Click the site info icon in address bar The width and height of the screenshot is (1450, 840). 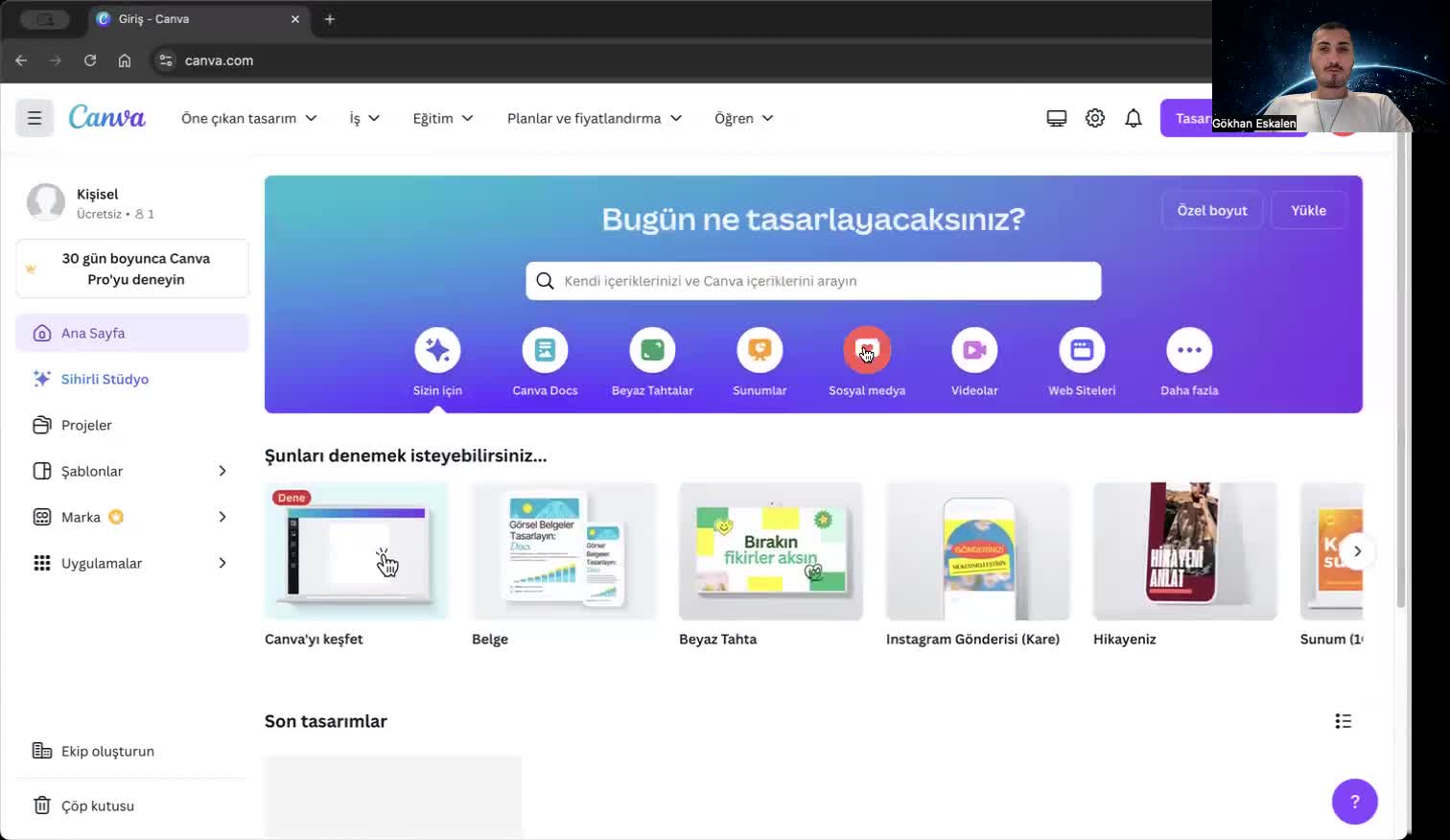[166, 60]
